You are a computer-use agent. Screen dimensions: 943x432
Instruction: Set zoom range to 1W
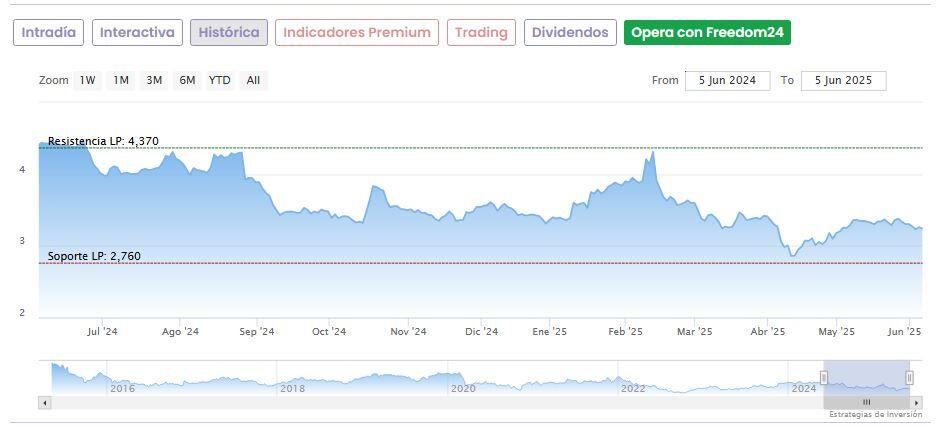[x=88, y=81]
